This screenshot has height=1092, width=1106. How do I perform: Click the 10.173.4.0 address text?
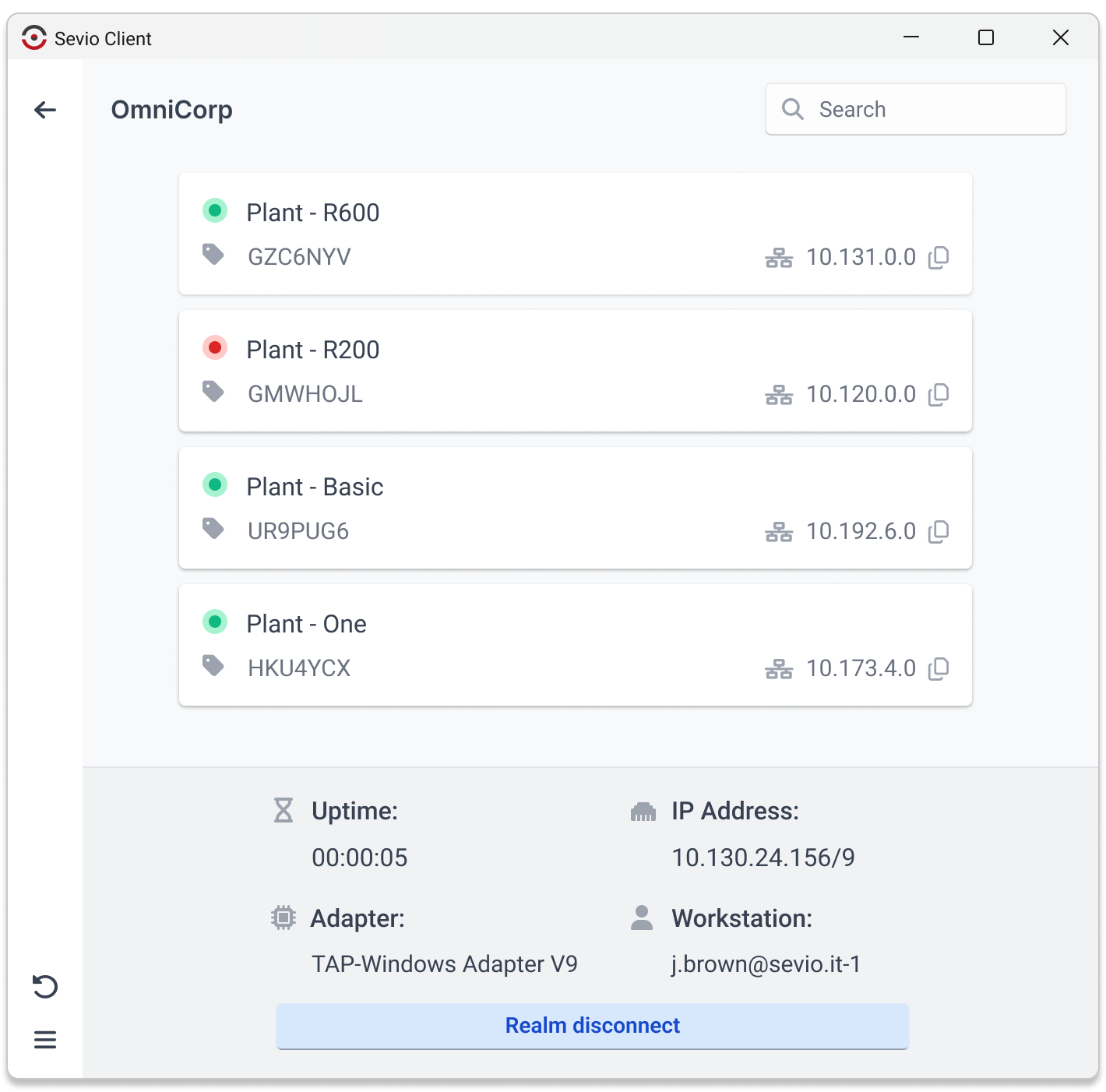(x=861, y=668)
